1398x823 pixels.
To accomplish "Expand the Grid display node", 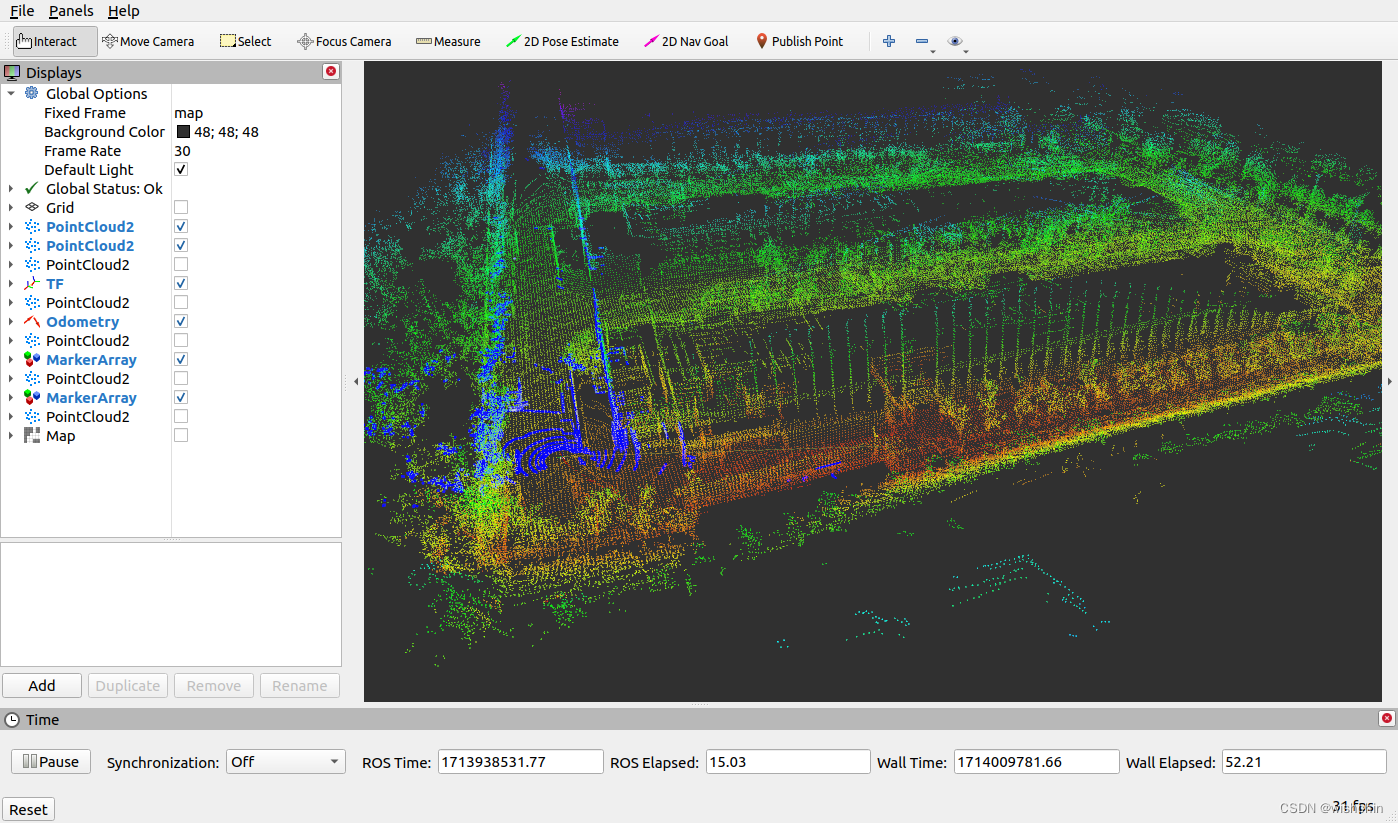I will pos(11,207).
